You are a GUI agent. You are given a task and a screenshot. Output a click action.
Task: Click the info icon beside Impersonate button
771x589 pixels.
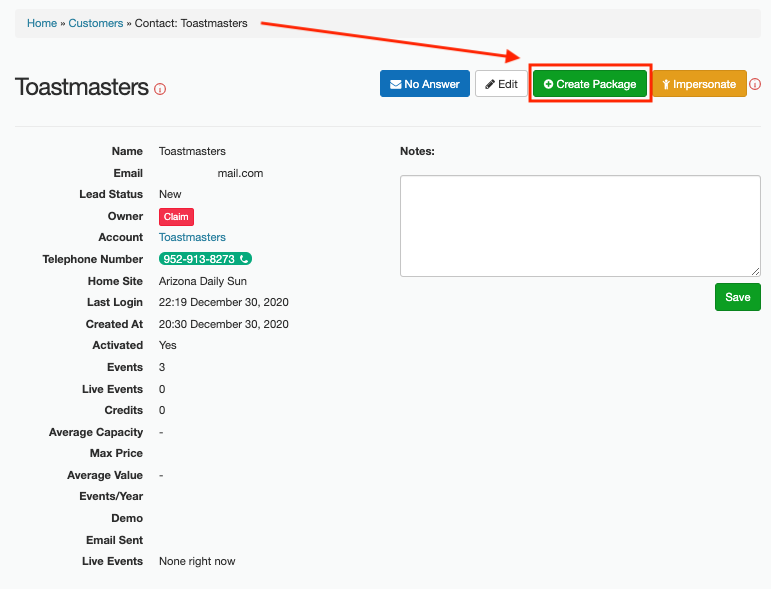click(755, 84)
